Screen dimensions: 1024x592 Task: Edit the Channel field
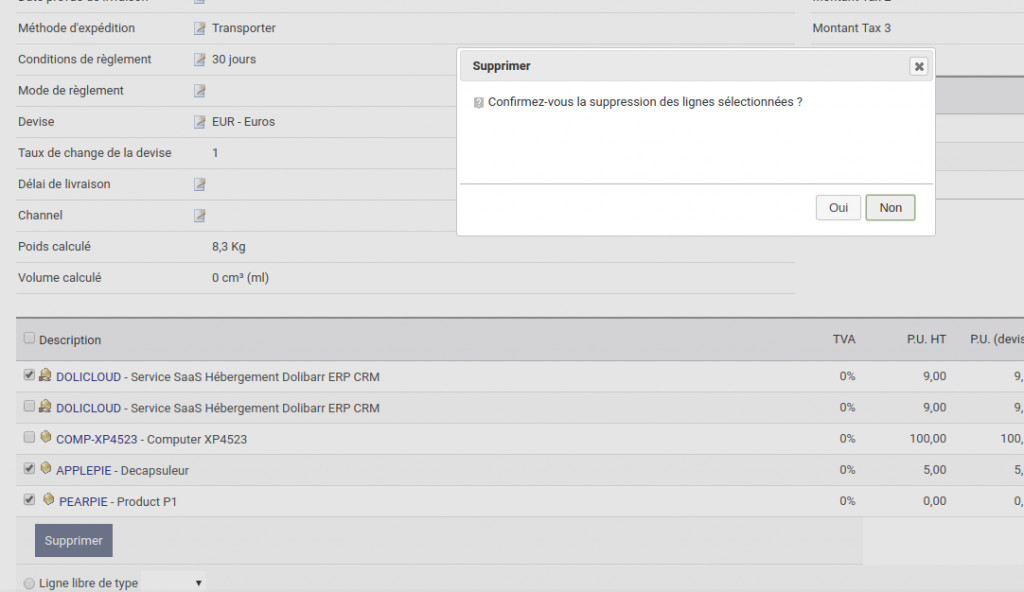coord(199,215)
